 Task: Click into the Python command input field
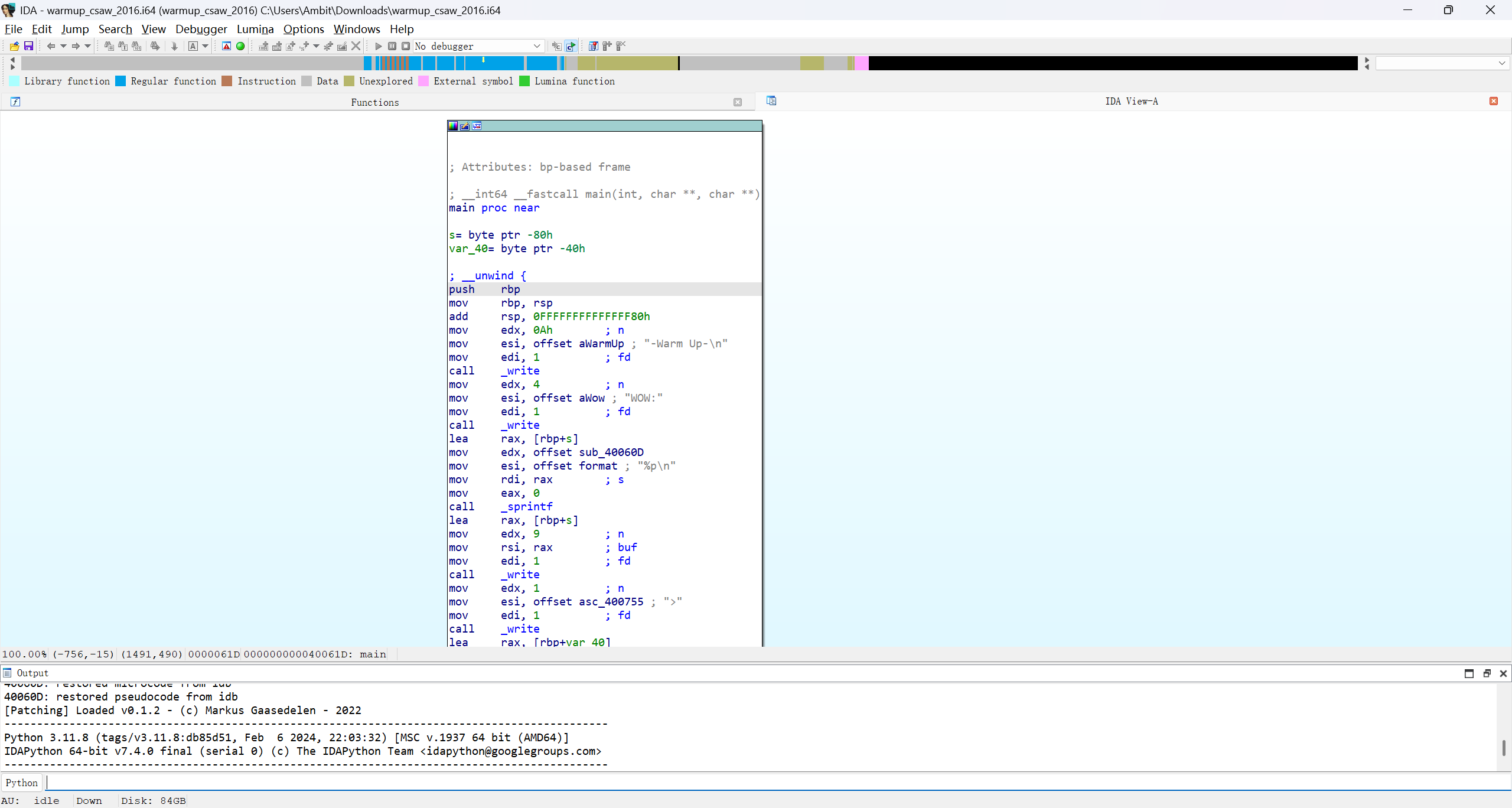point(768,783)
